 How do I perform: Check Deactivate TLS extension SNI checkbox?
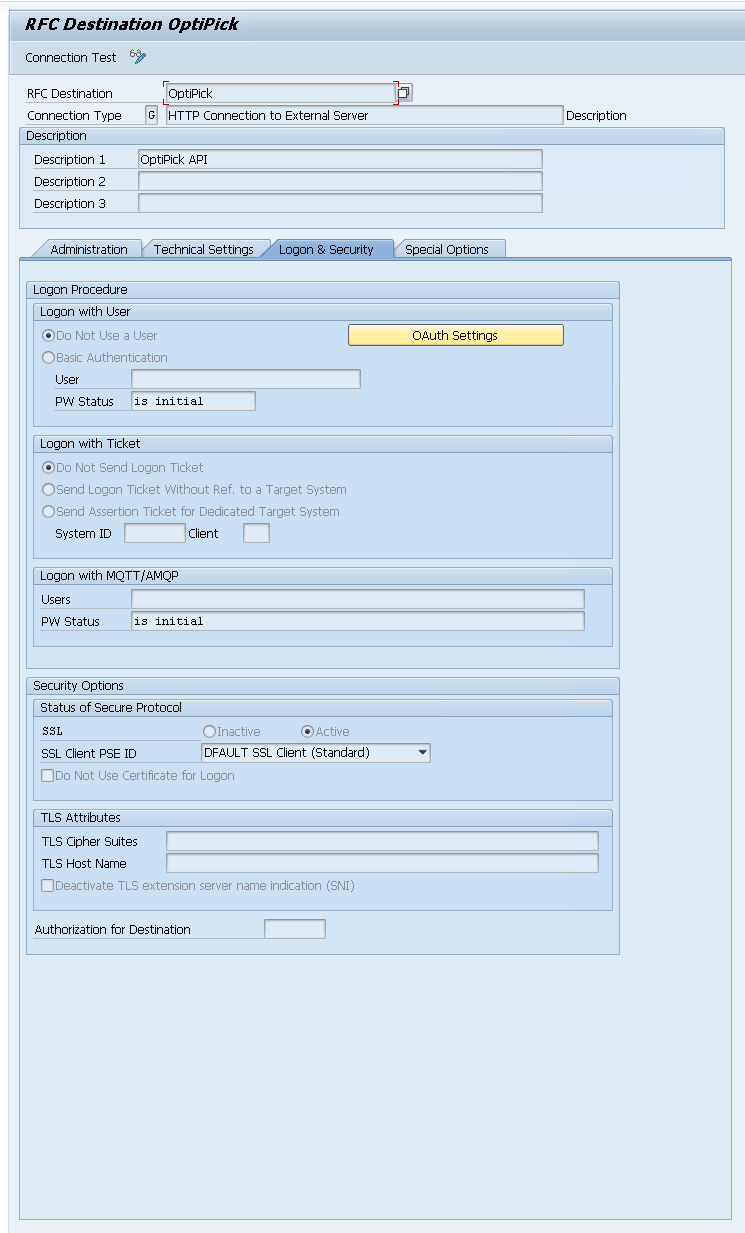pos(47,886)
